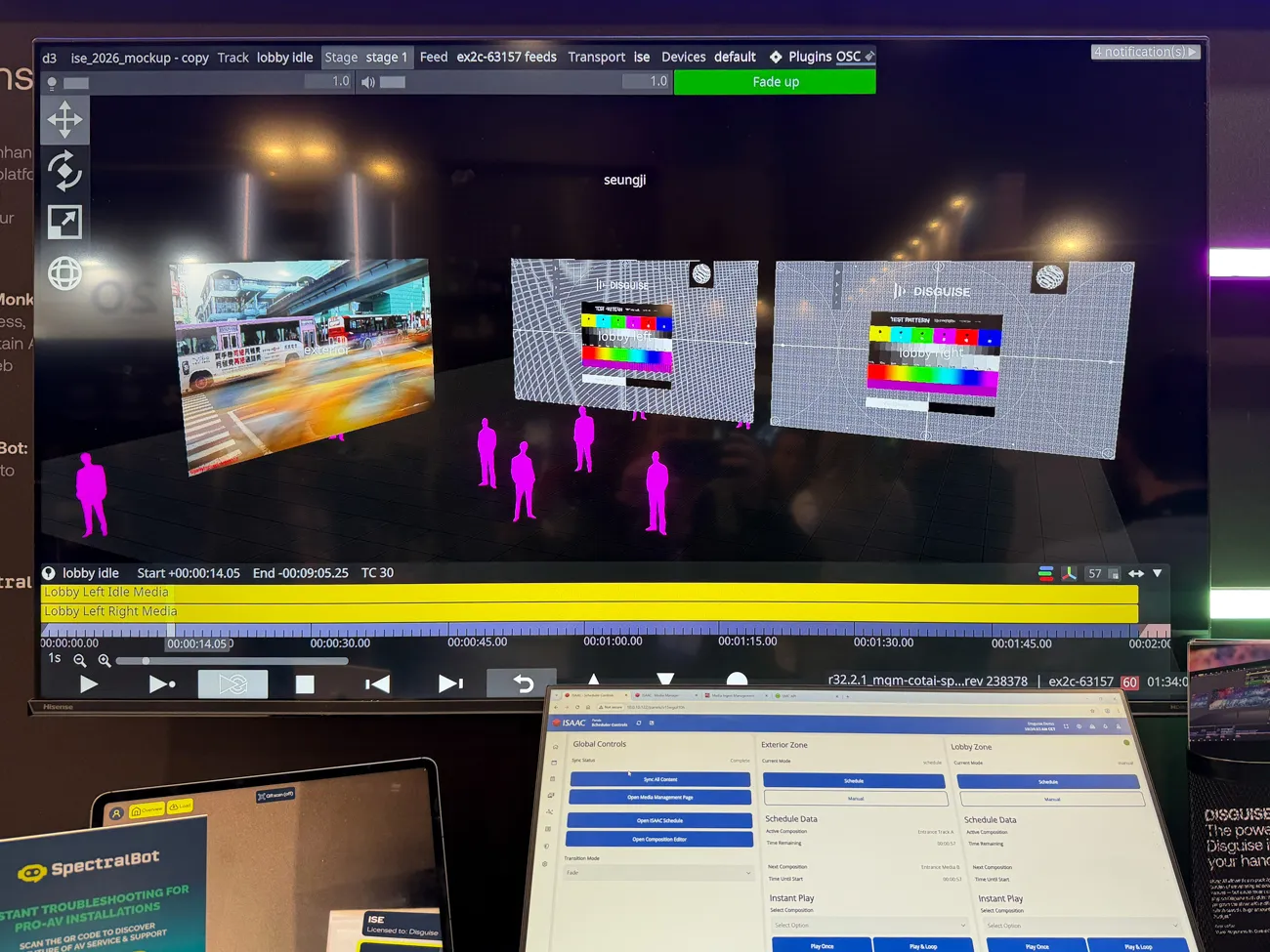Click the Sync All Content button

[x=659, y=779]
